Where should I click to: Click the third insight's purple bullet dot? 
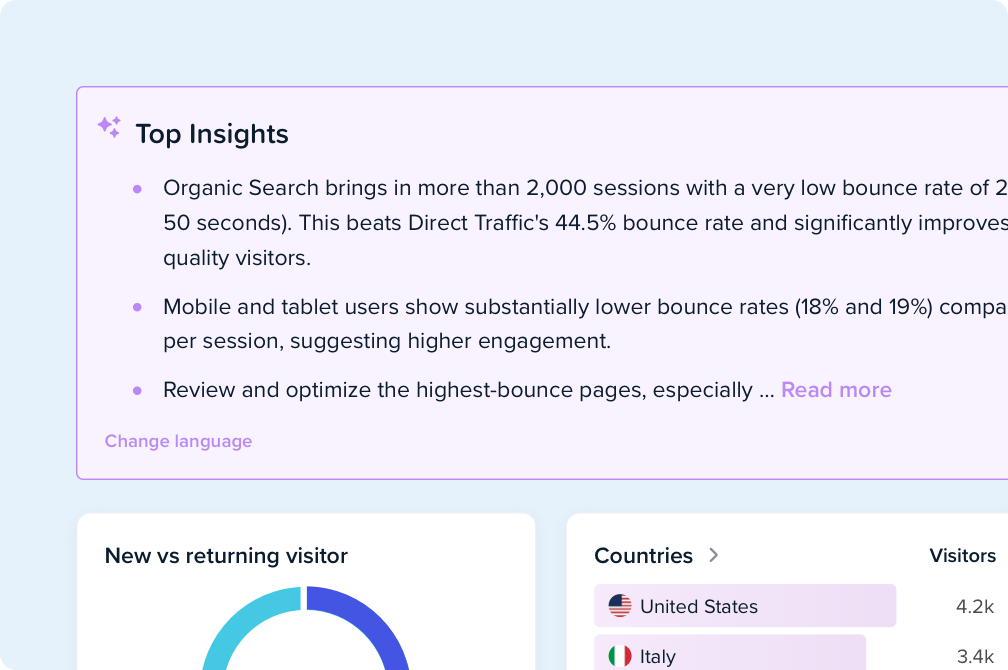pyautogui.click(x=137, y=390)
